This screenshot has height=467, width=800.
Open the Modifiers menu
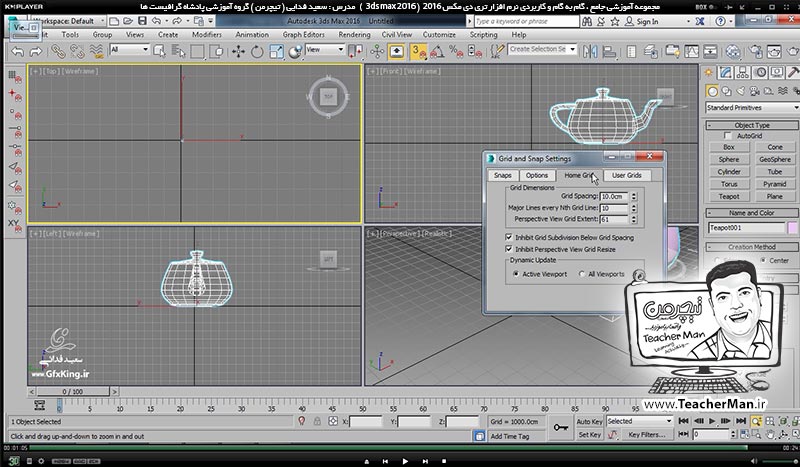pos(207,35)
